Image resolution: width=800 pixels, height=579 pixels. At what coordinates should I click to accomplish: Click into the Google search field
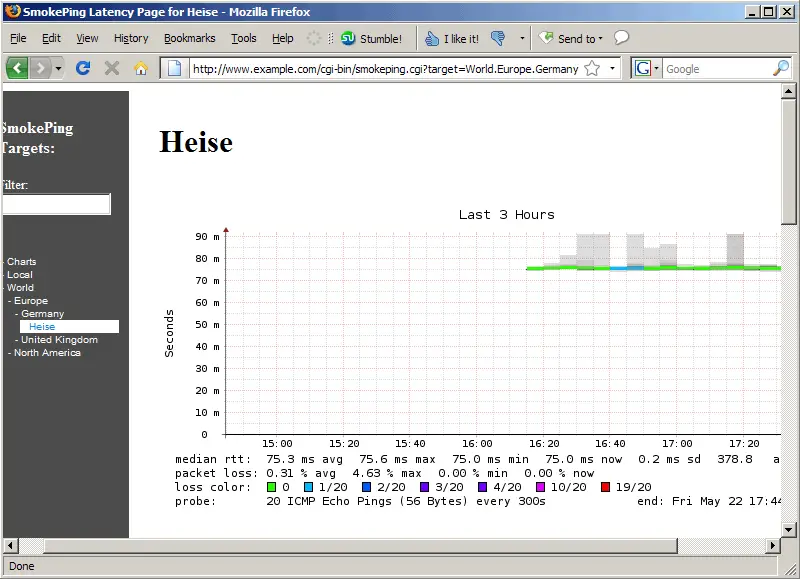717,69
